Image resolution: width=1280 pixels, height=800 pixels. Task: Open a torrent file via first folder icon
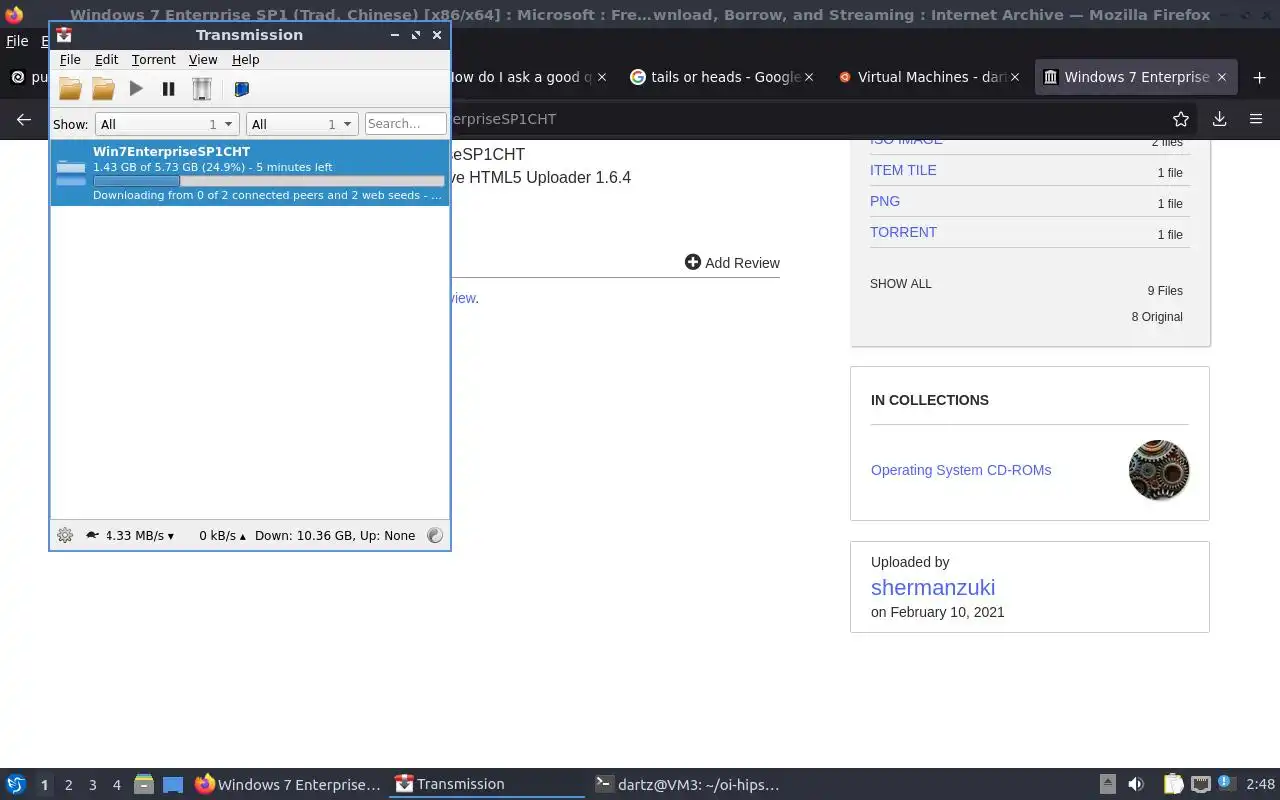pyautogui.click(x=70, y=89)
